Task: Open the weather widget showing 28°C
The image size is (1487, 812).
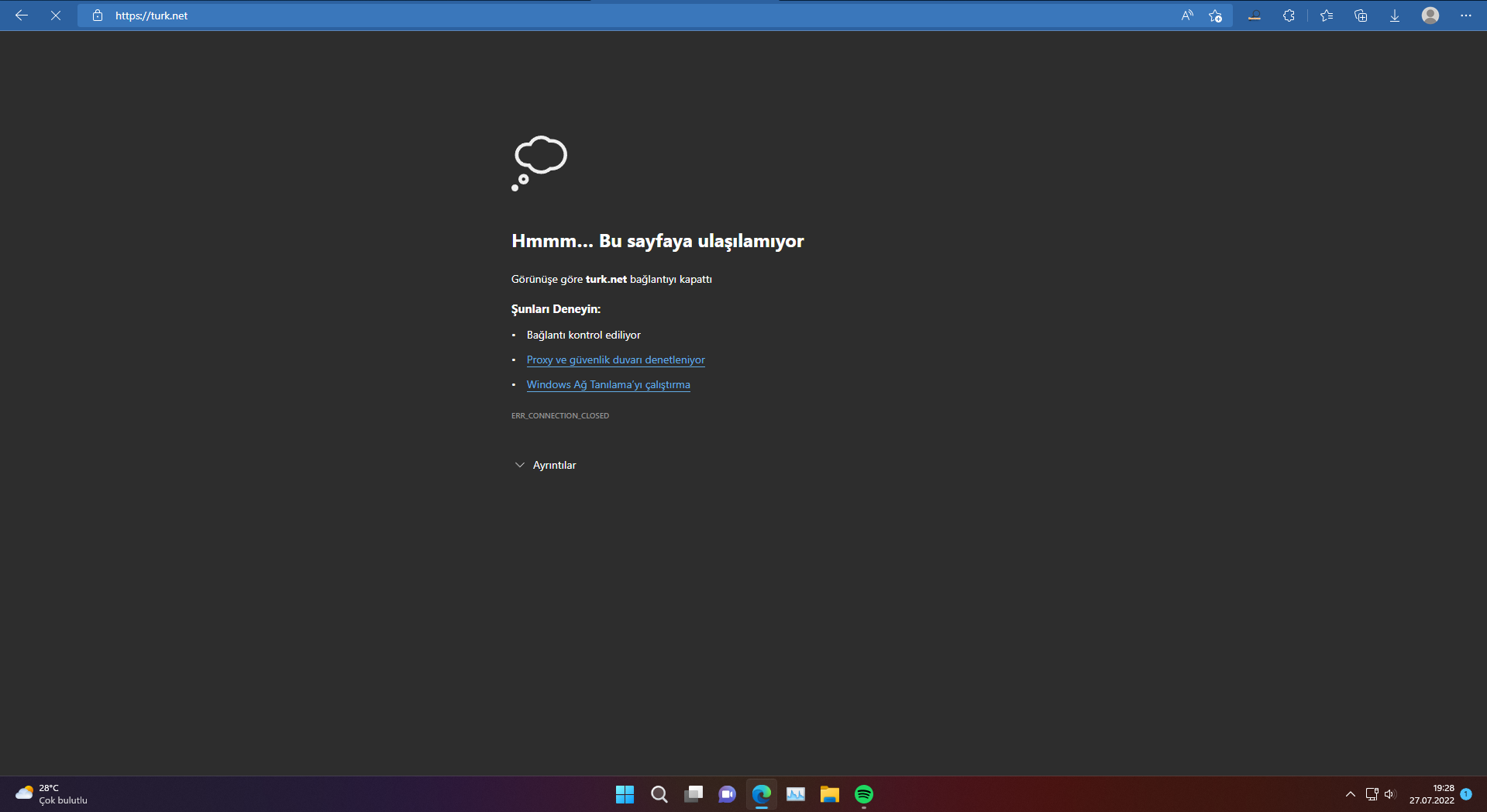Action: point(51,794)
